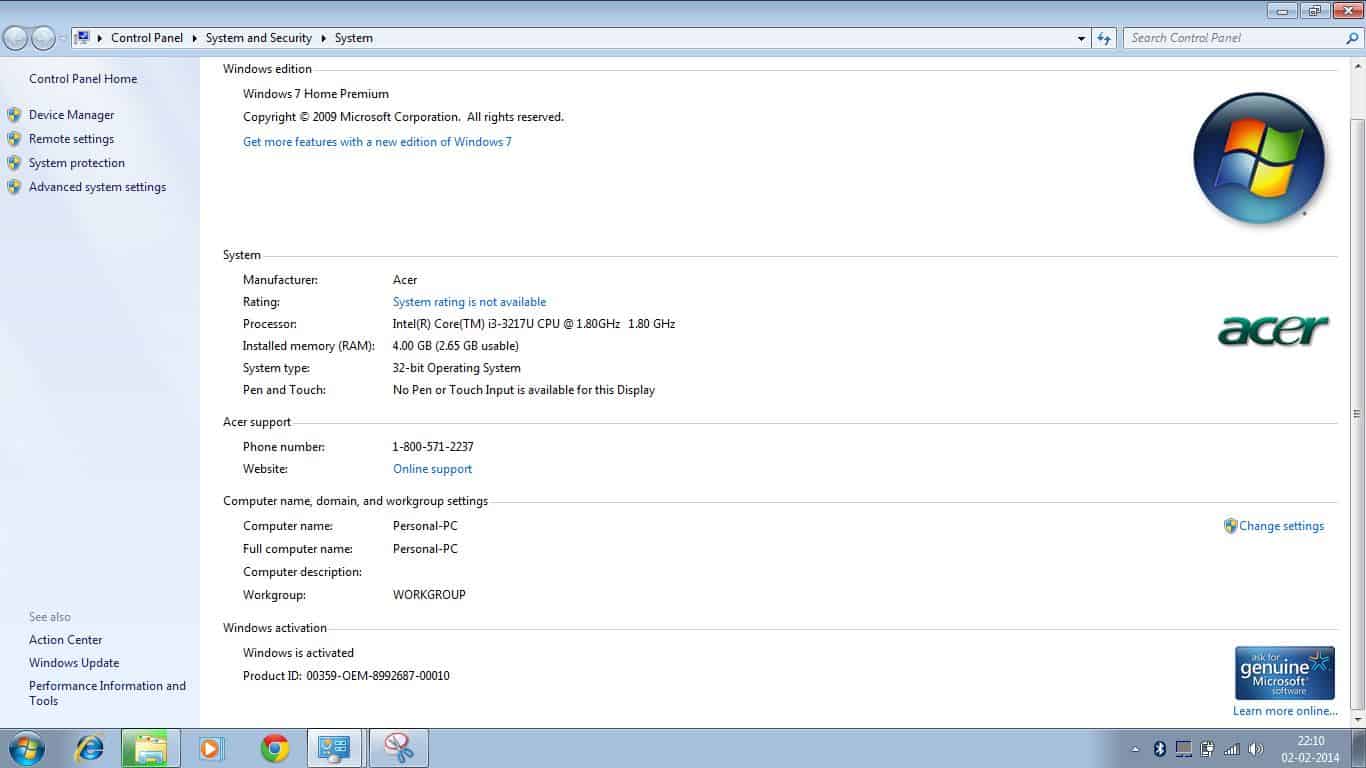Click the Advanced system settings shield icon
This screenshot has width=1366, height=768.
tap(14, 187)
